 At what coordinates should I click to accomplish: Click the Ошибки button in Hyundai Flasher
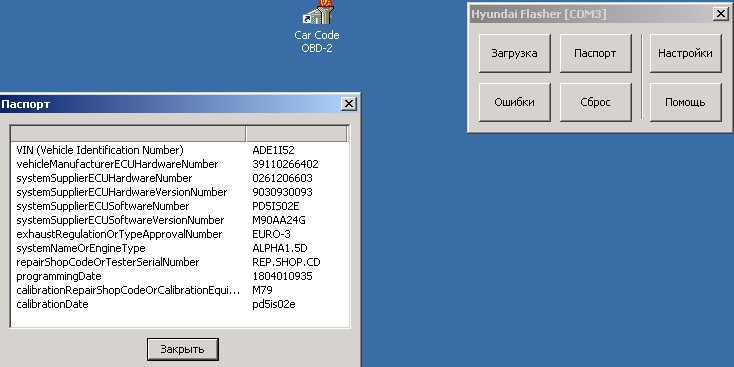click(514, 102)
